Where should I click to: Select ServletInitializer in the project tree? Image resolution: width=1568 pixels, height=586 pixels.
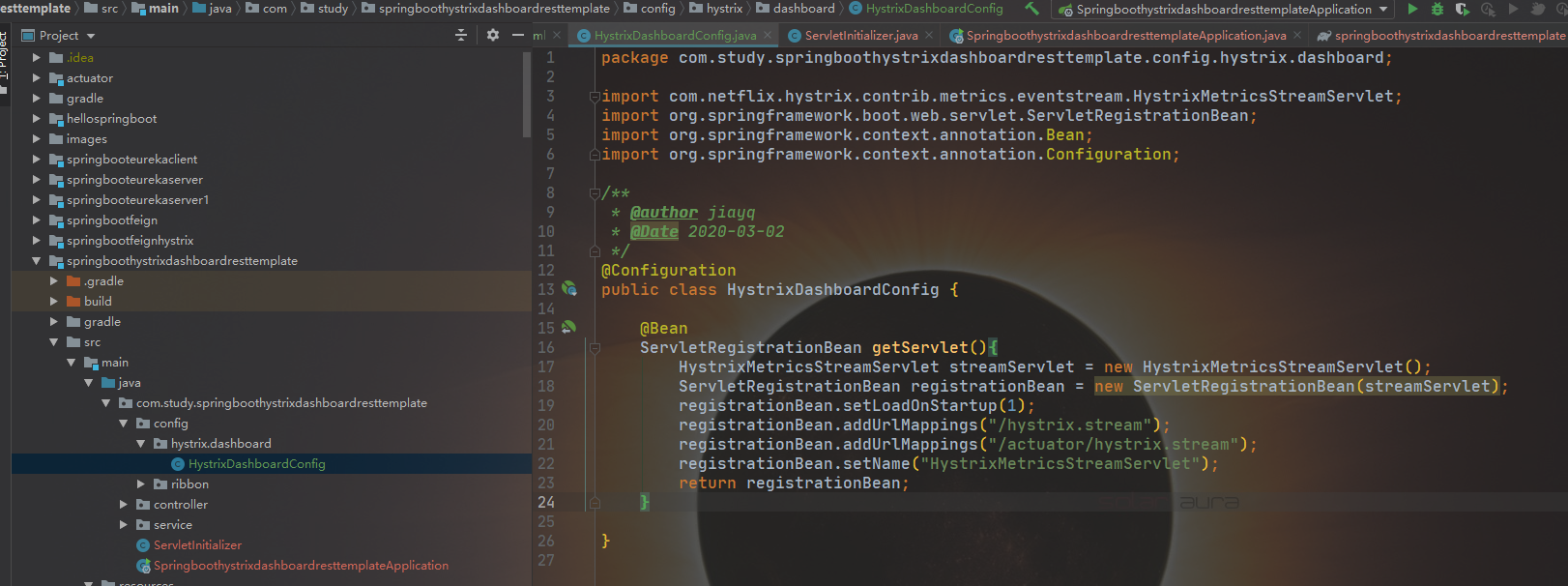197,544
